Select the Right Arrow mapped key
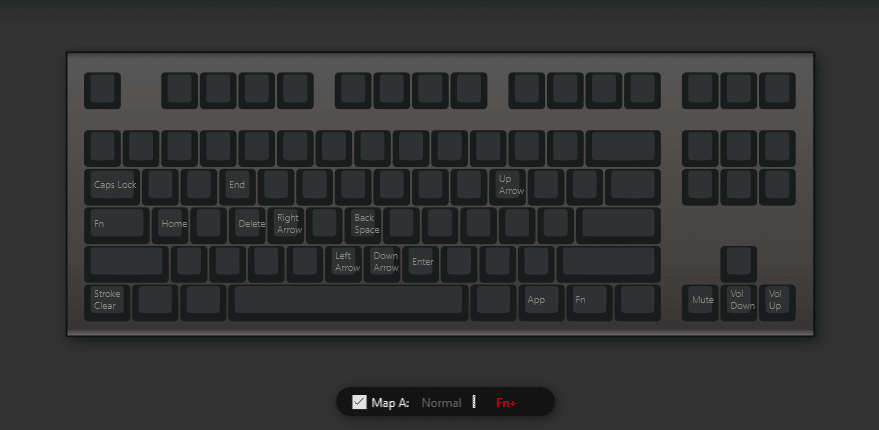Image resolution: width=879 pixels, height=430 pixels. pos(286,225)
